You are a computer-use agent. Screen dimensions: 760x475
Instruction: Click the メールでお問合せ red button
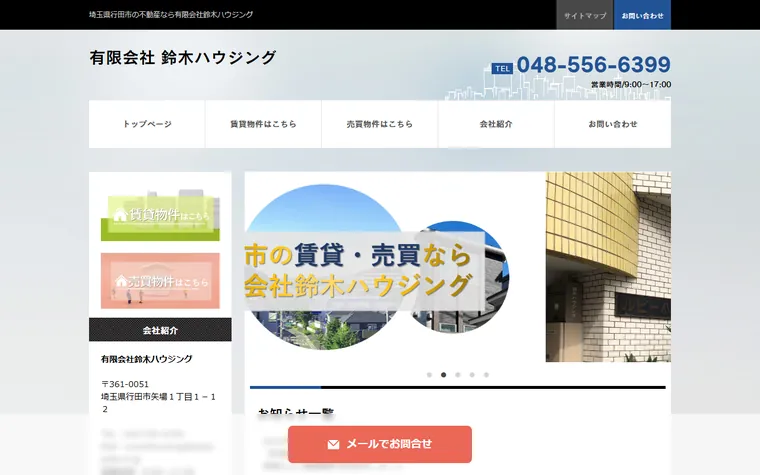pyautogui.click(x=380, y=444)
